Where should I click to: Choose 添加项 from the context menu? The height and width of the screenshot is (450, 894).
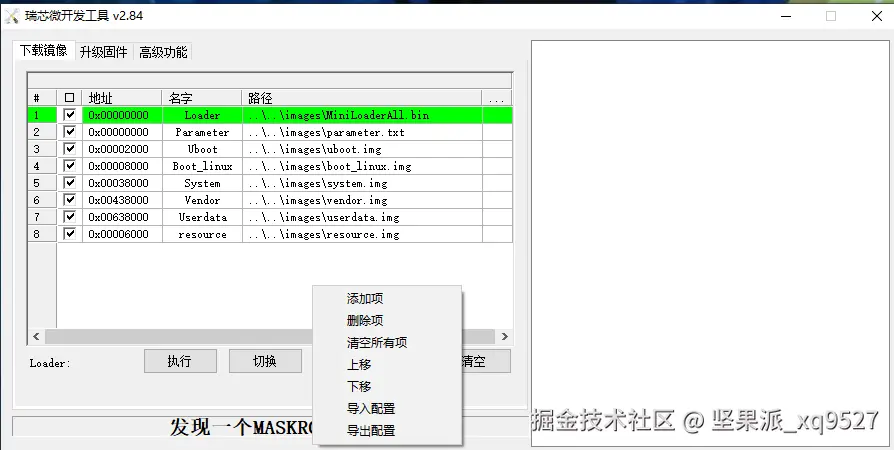387,299
